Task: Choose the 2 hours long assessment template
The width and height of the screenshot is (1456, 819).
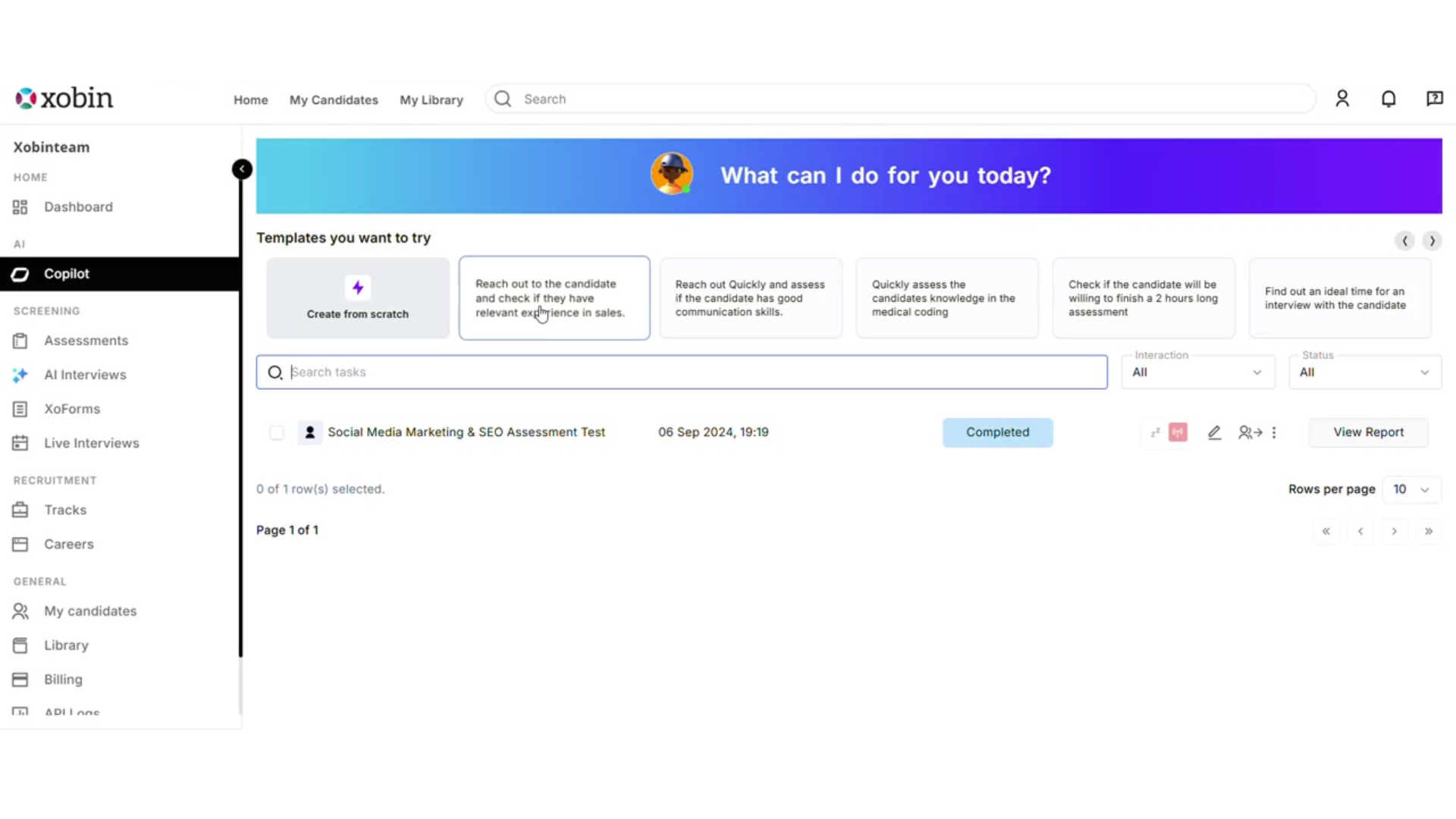Action: [1144, 298]
